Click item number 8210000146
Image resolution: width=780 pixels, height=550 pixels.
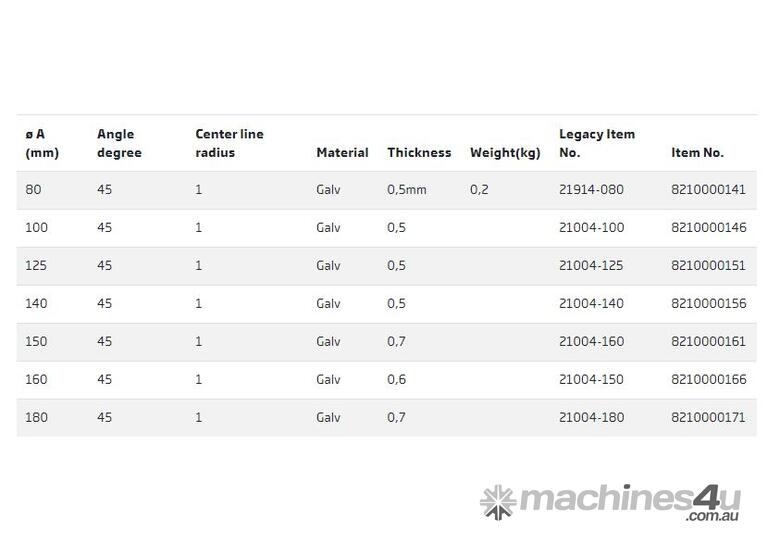708,228
